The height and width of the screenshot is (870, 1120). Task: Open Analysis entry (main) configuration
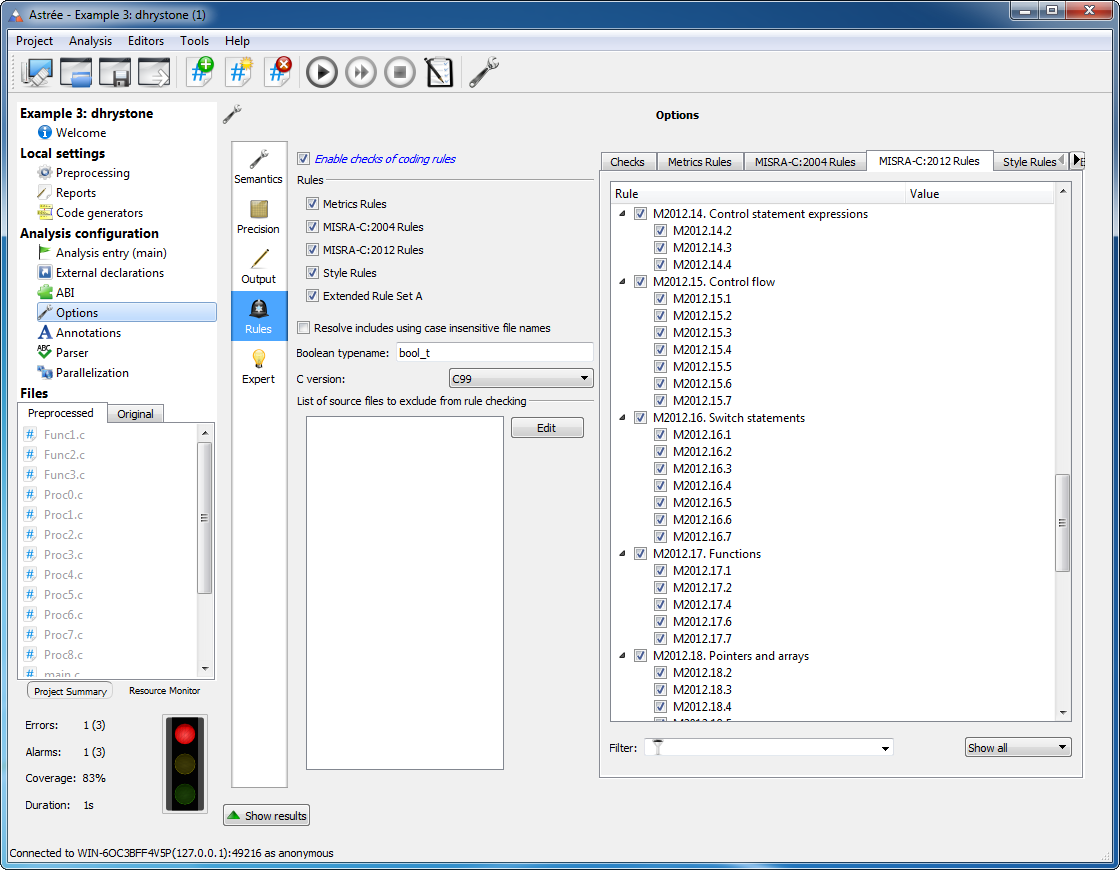111,253
